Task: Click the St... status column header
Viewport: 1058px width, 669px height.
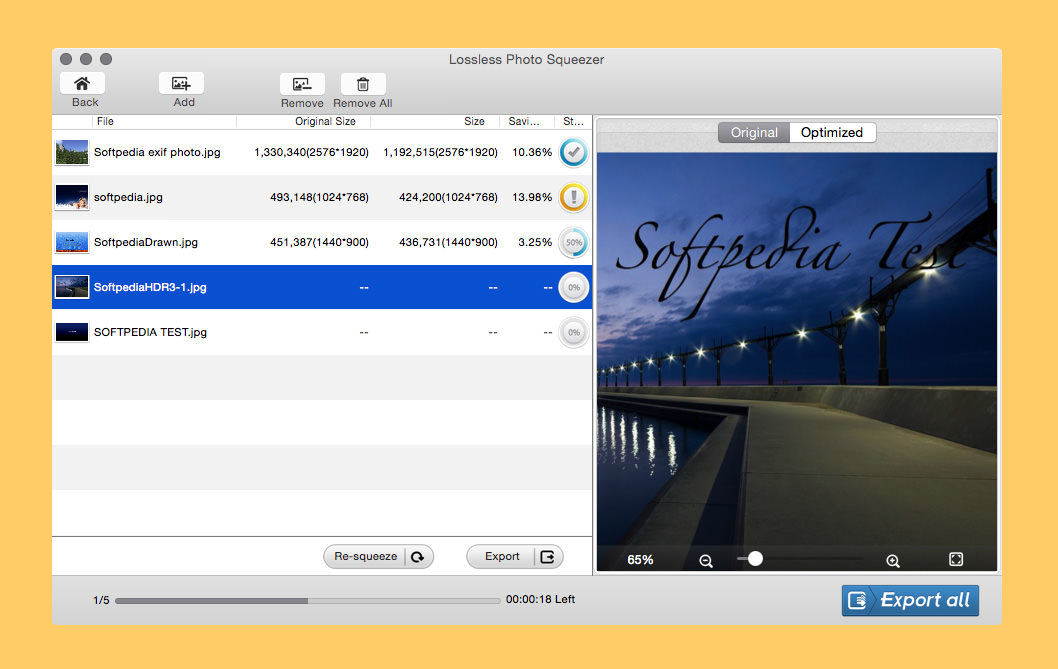Action: click(573, 122)
